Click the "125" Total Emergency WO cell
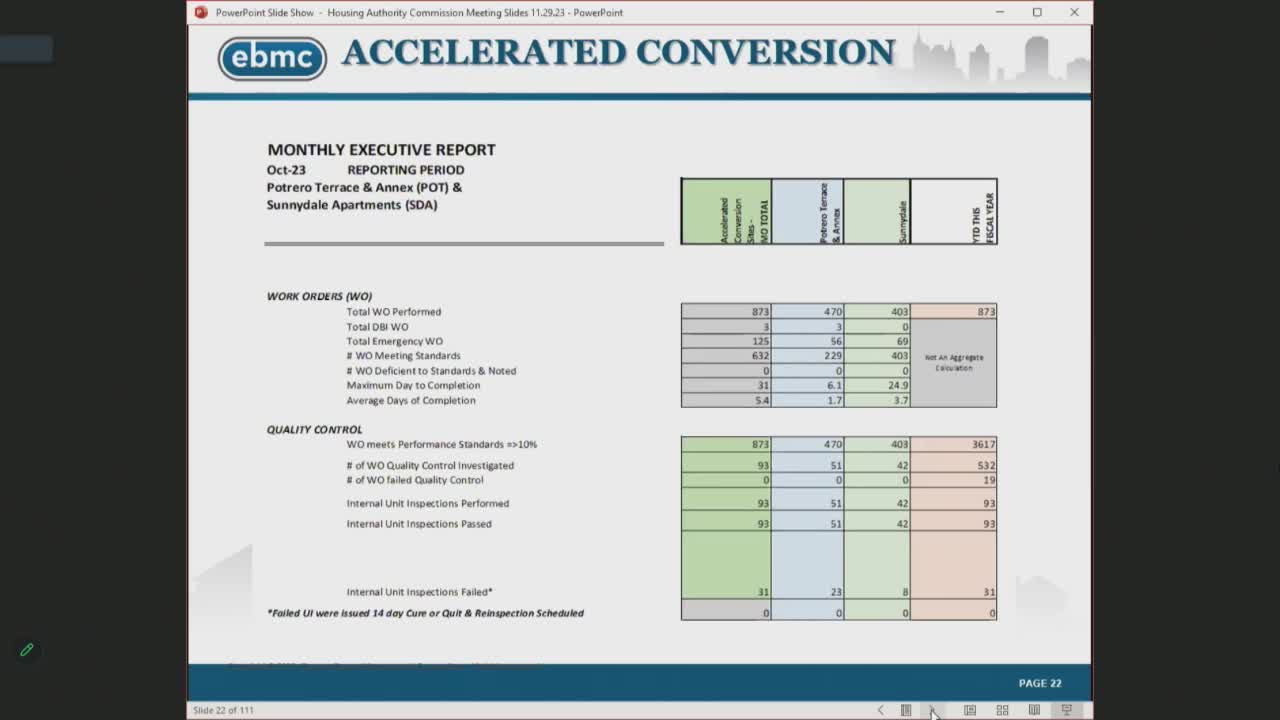The image size is (1280, 720). [x=726, y=341]
